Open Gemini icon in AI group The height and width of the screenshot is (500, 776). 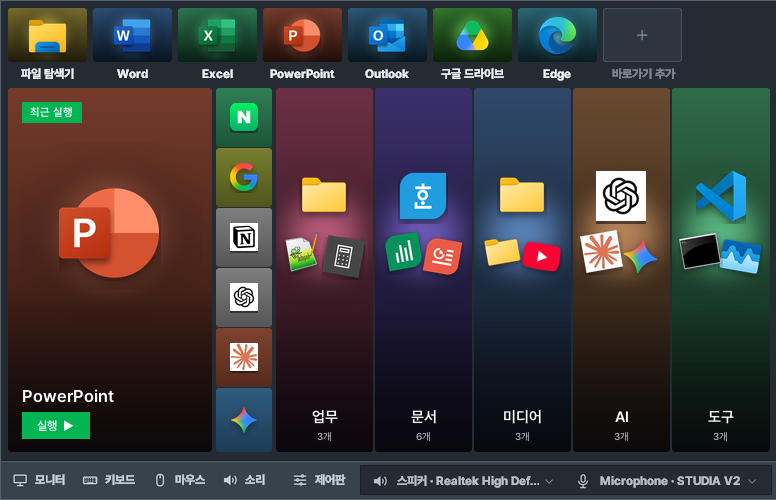tap(640, 257)
